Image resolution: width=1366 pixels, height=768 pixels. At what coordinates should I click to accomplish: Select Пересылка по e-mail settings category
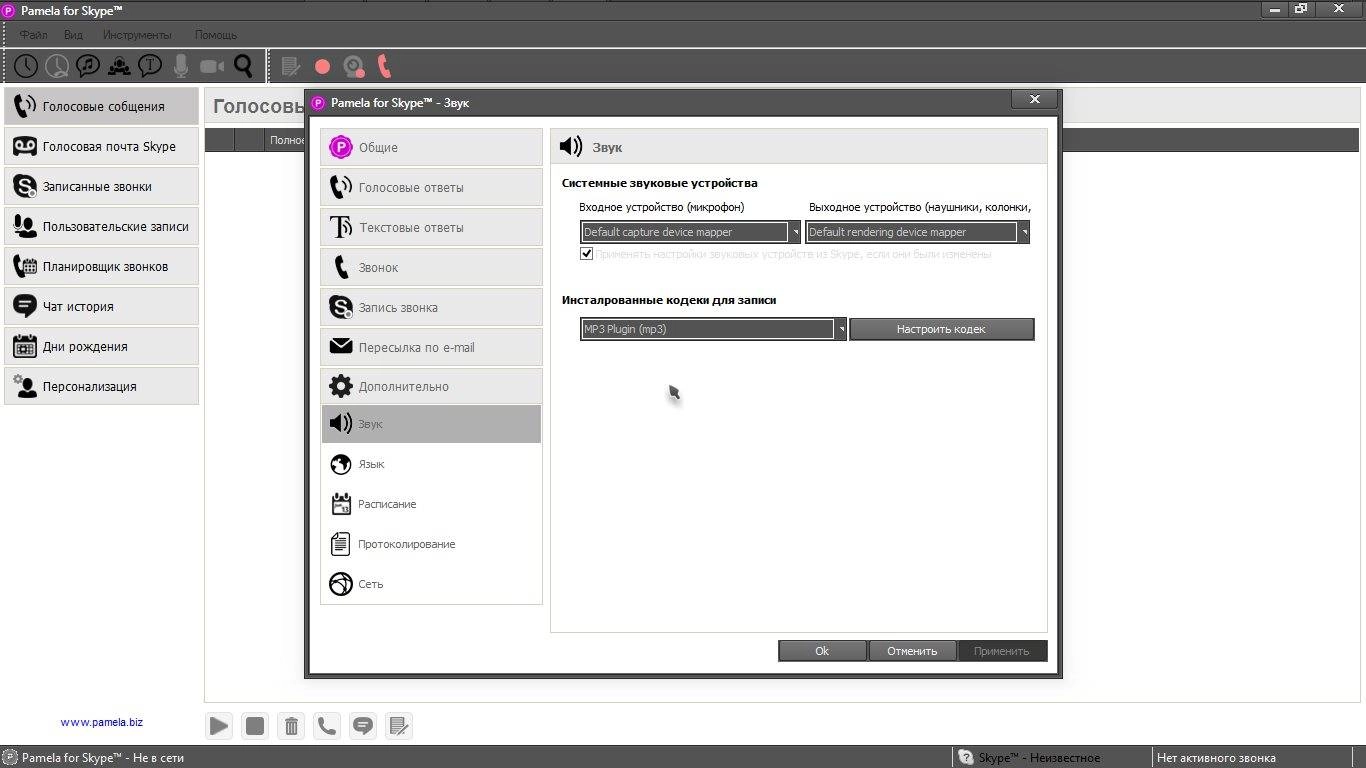click(x=431, y=347)
